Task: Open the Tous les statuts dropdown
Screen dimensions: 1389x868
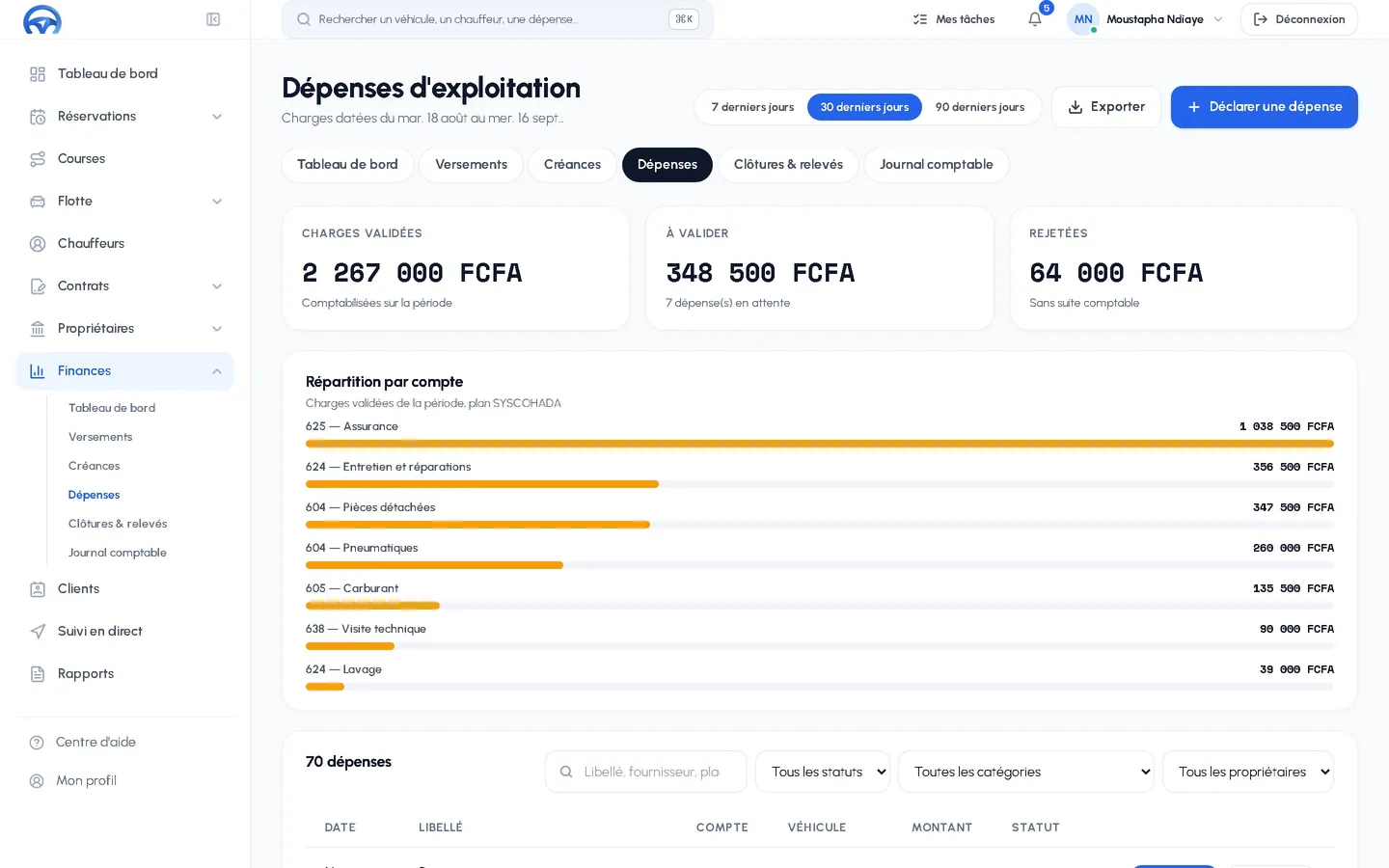Action: tap(823, 772)
